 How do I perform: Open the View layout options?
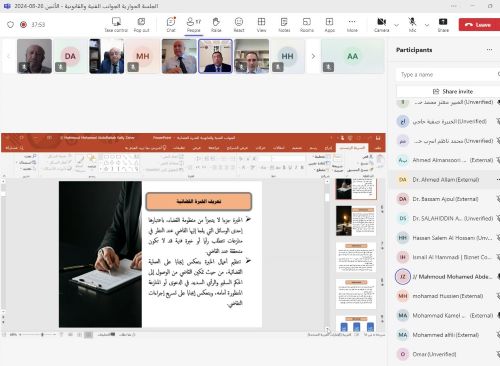pyautogui.click(x=261, y=25)
